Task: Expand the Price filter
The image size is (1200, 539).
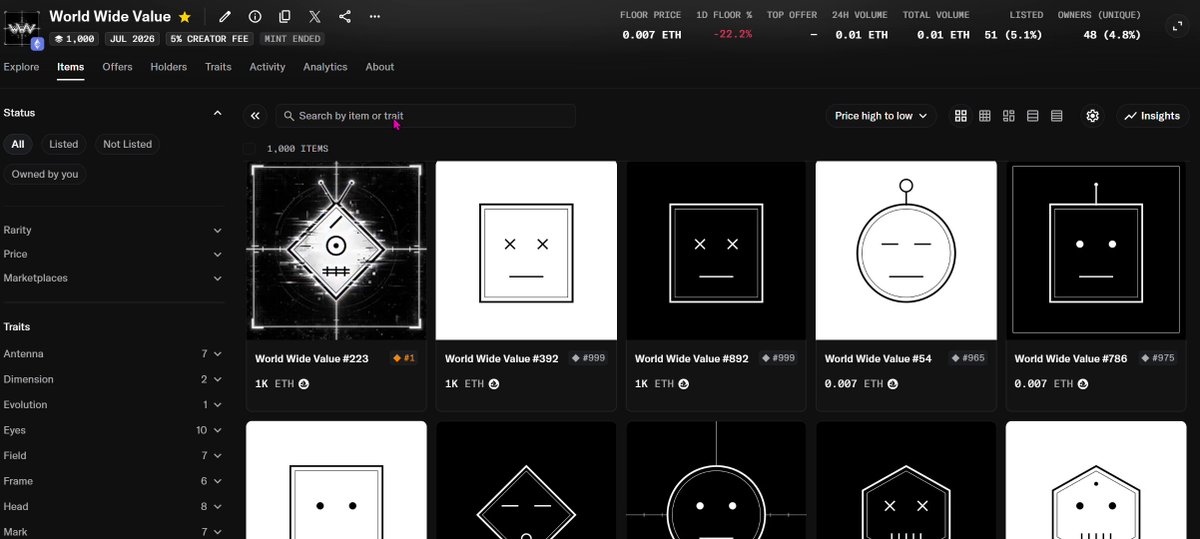Action: [112, 254]
